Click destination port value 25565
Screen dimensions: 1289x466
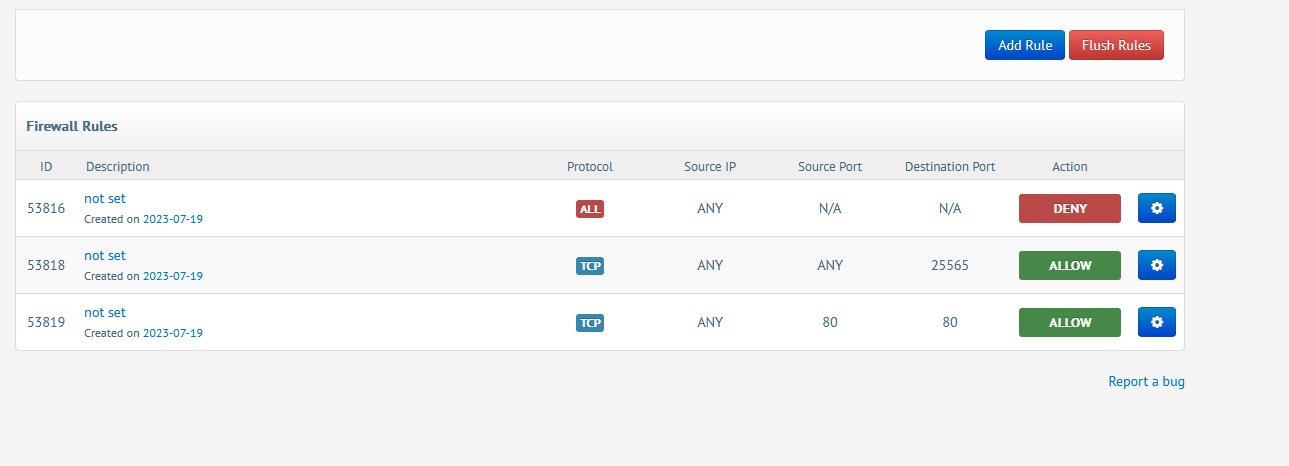tap(950, 266)
